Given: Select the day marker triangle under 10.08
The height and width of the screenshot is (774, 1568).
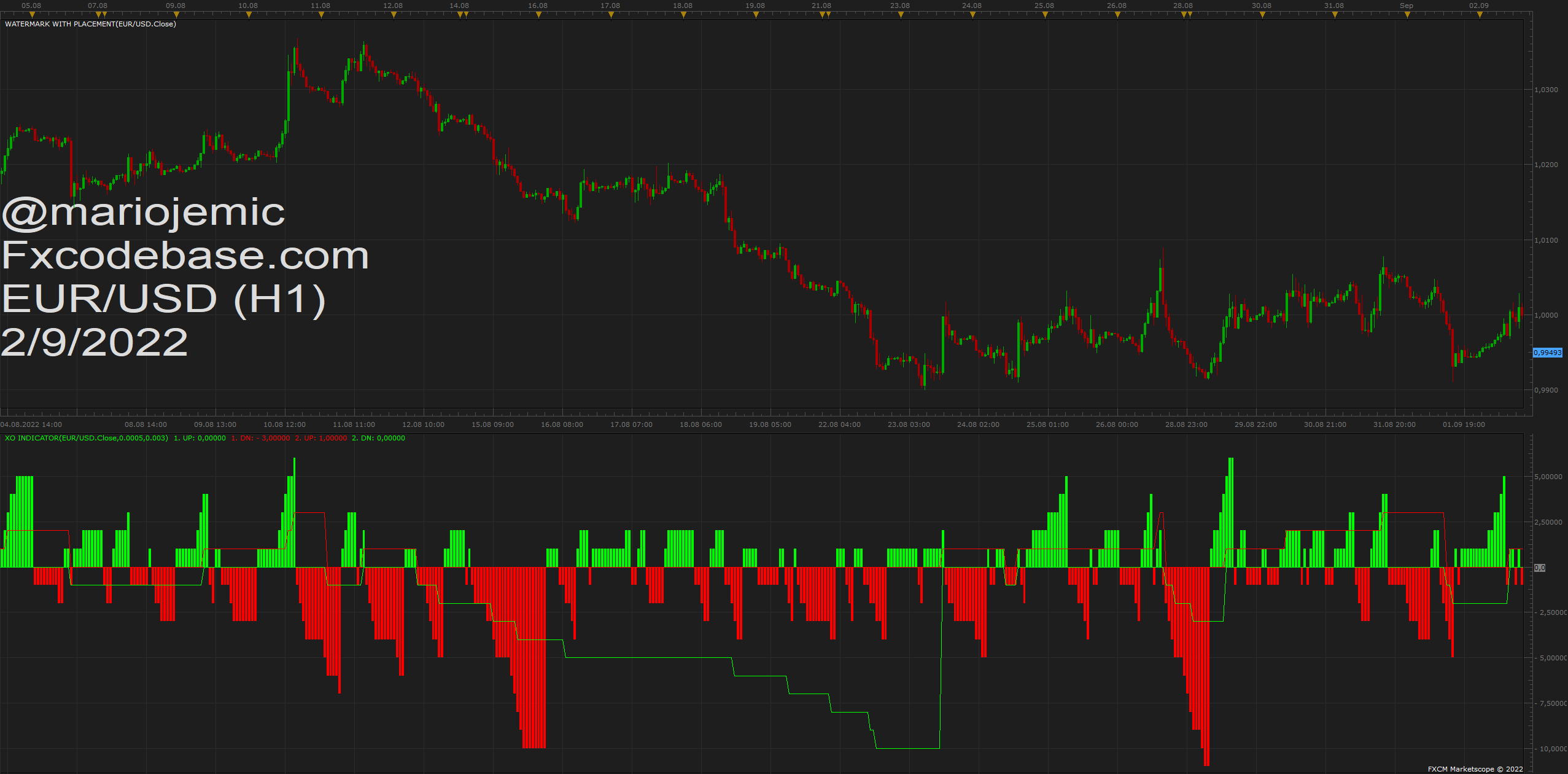Looking at the screenshot, I should [249, 15].
